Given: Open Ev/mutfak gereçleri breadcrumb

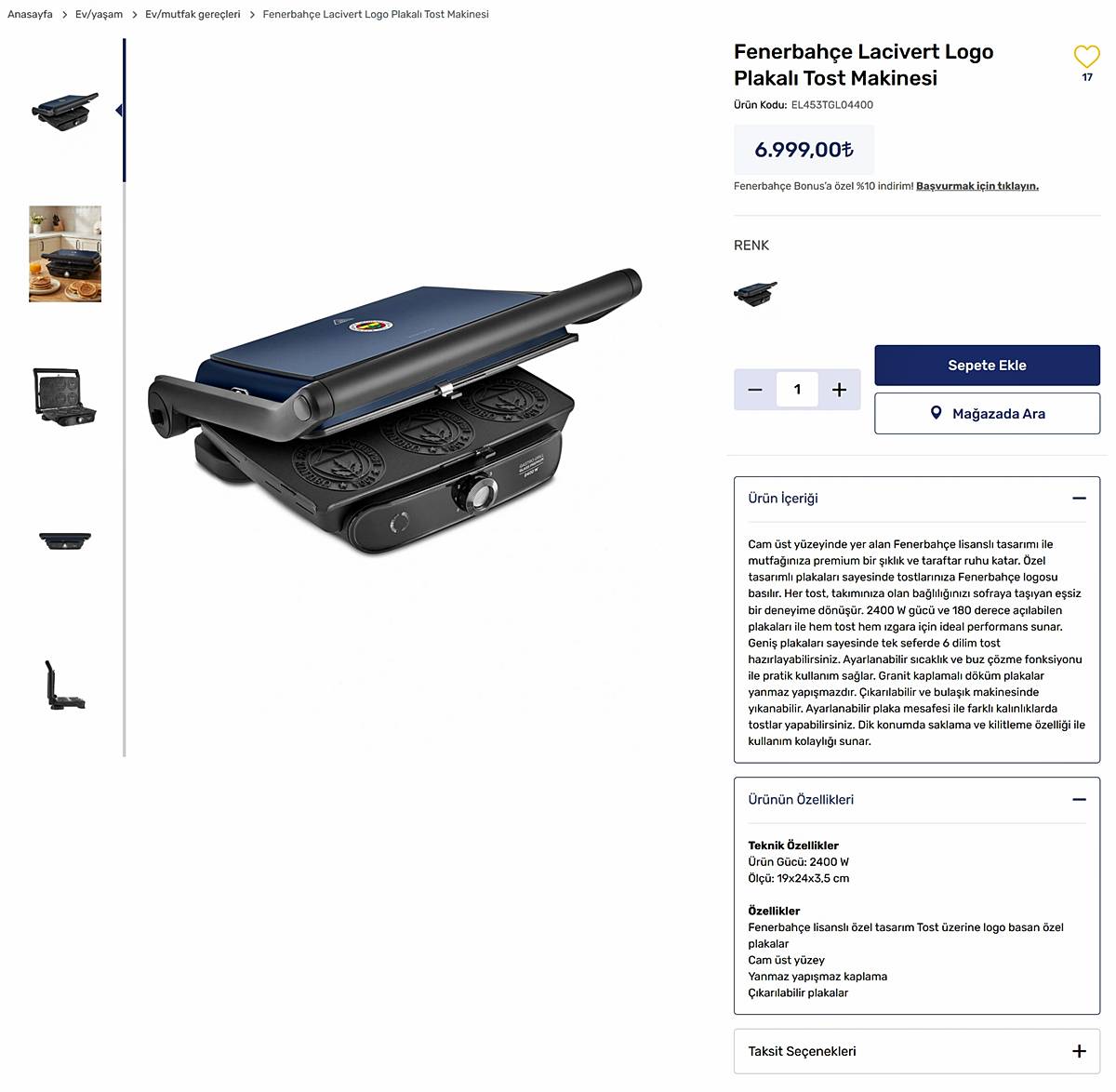Looking at the screenshot, I should (x=193, y=14).
